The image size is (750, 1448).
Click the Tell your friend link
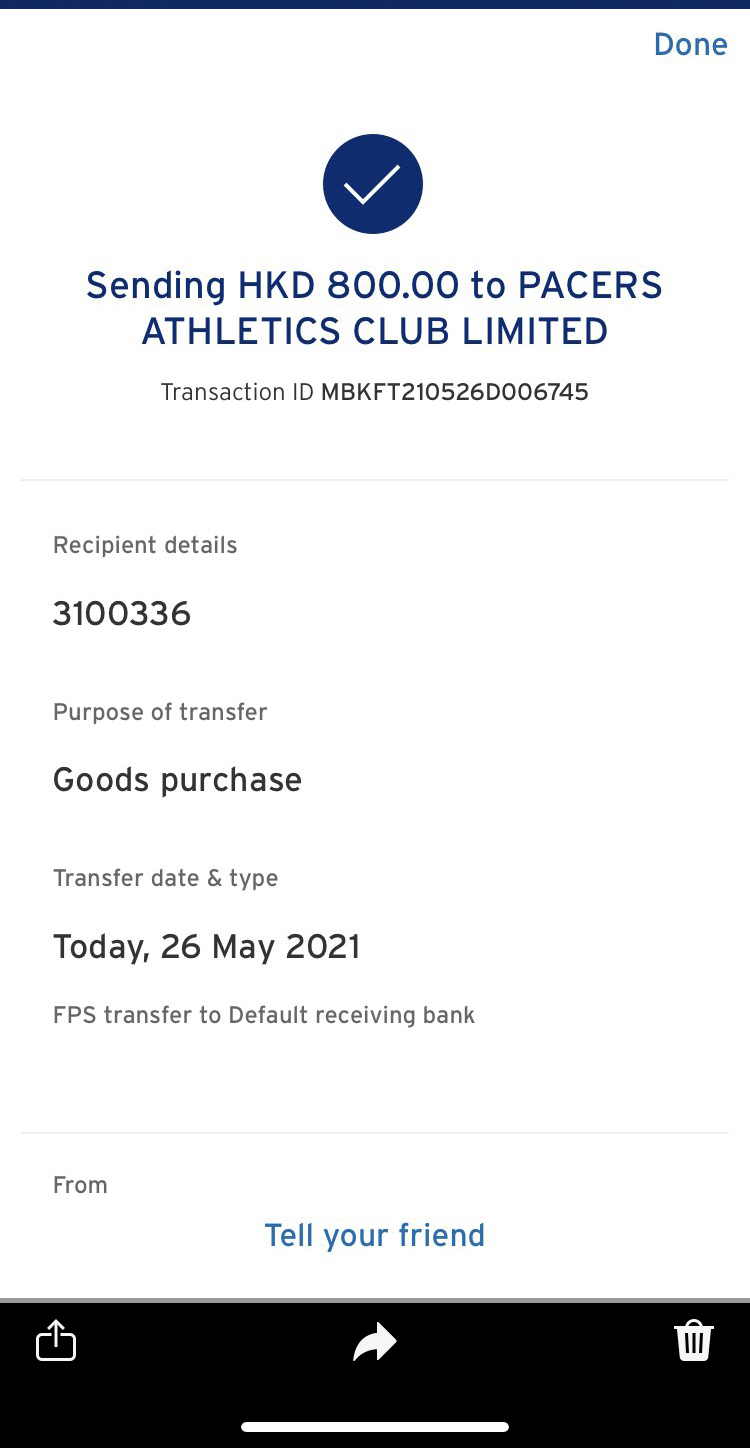click(374, 1235)
